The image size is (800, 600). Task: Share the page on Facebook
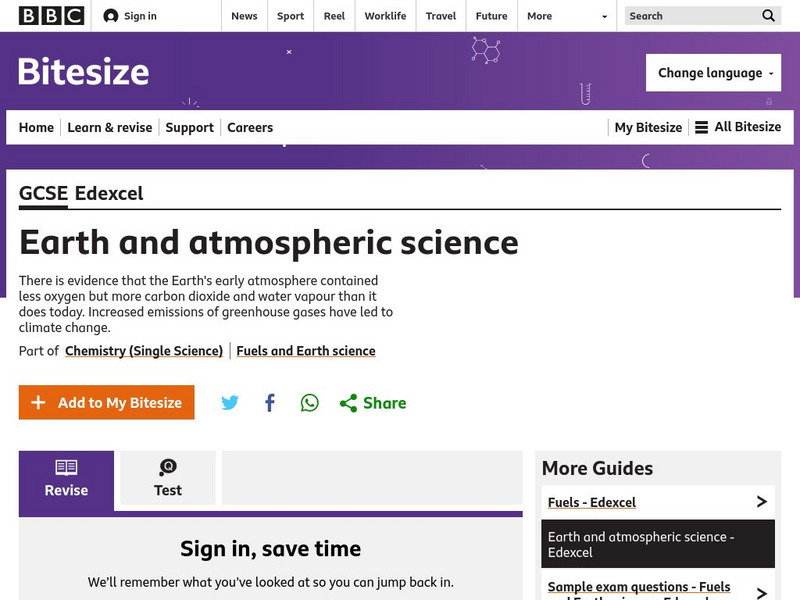tap(269, 403)
